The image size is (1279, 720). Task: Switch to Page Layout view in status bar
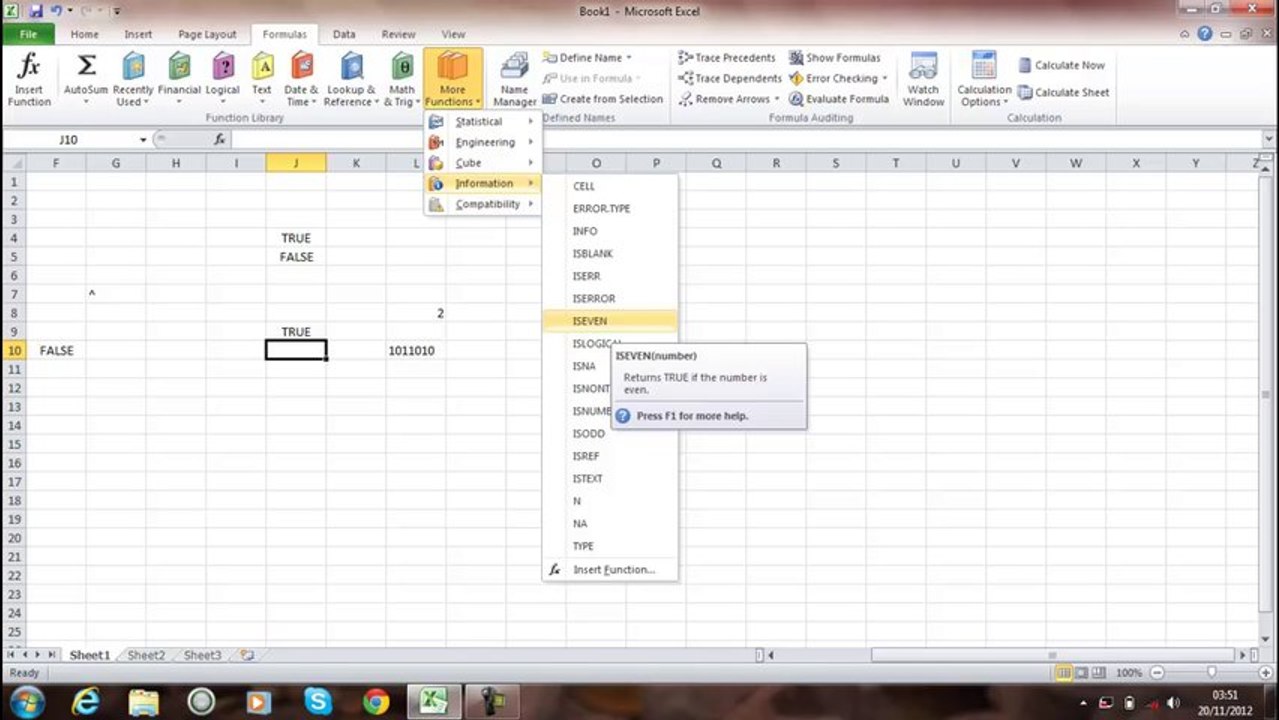tap(1081, 673)
